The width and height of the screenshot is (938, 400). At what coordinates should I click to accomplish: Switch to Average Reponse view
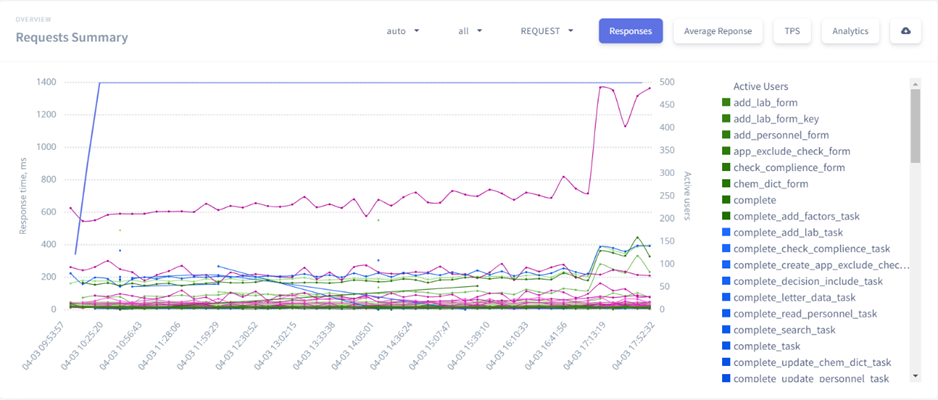click(x=718, y=31)
